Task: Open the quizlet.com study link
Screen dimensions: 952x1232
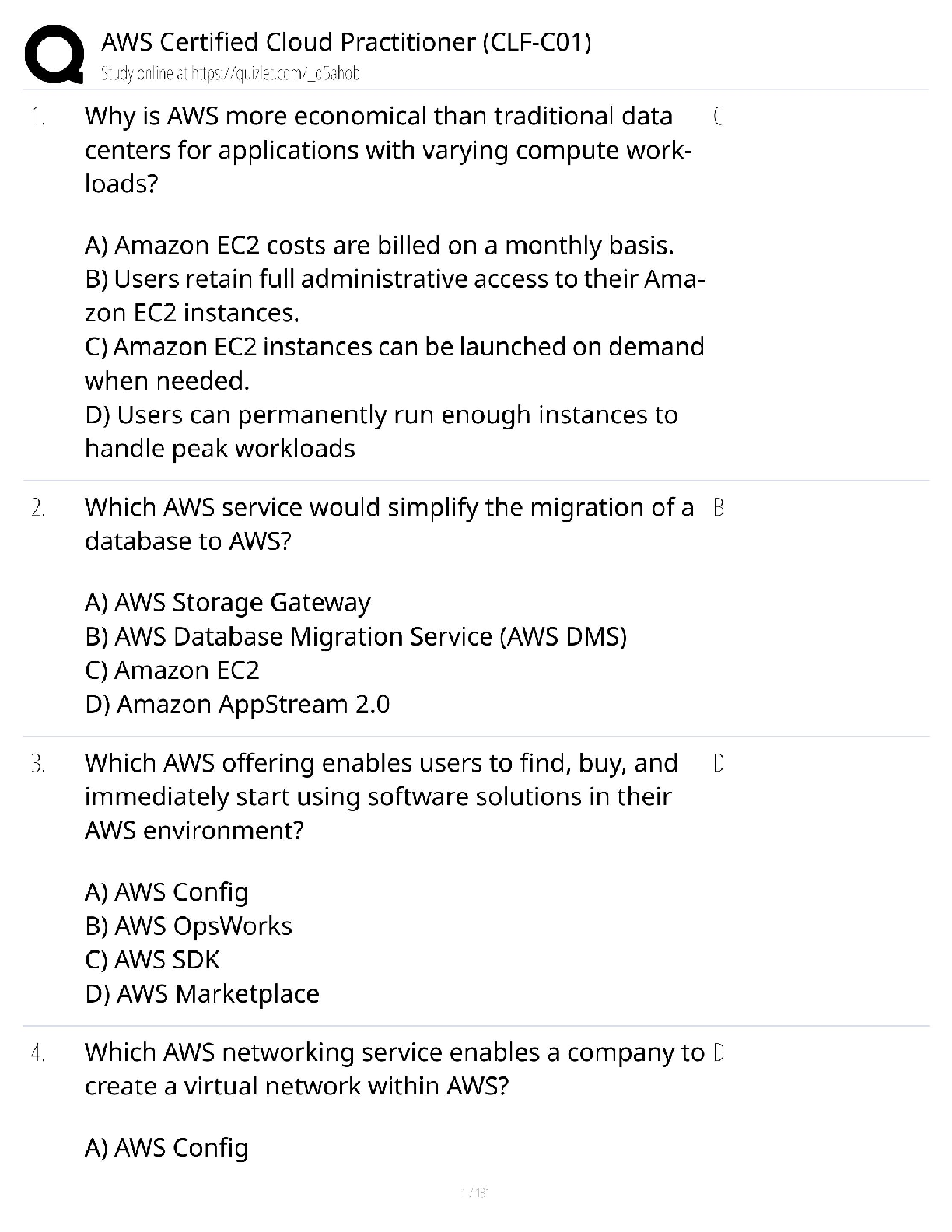Action: click(x=230, y=73)
